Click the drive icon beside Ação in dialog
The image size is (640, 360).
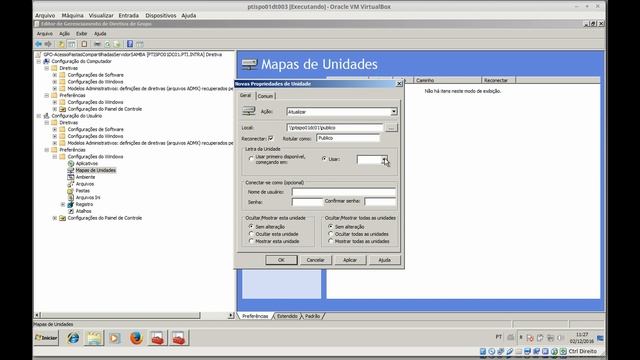tap(249, 111)
